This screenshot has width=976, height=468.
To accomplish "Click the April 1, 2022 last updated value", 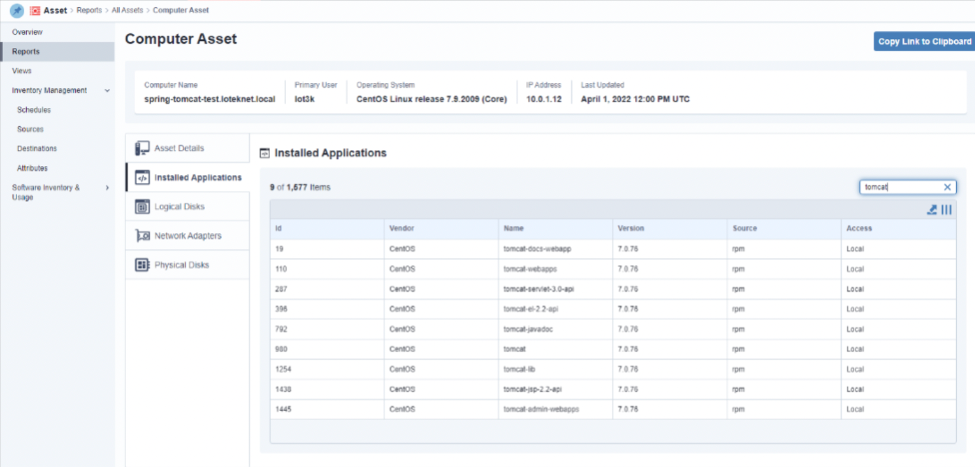I will point(635,99).
